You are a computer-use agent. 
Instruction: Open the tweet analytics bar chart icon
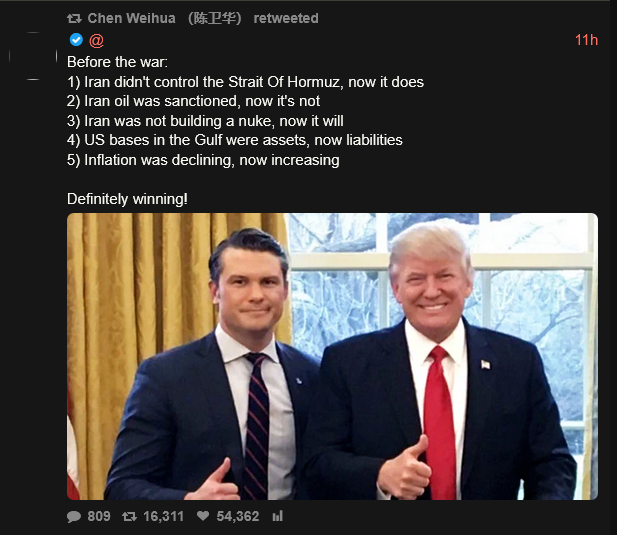(278, 516)
